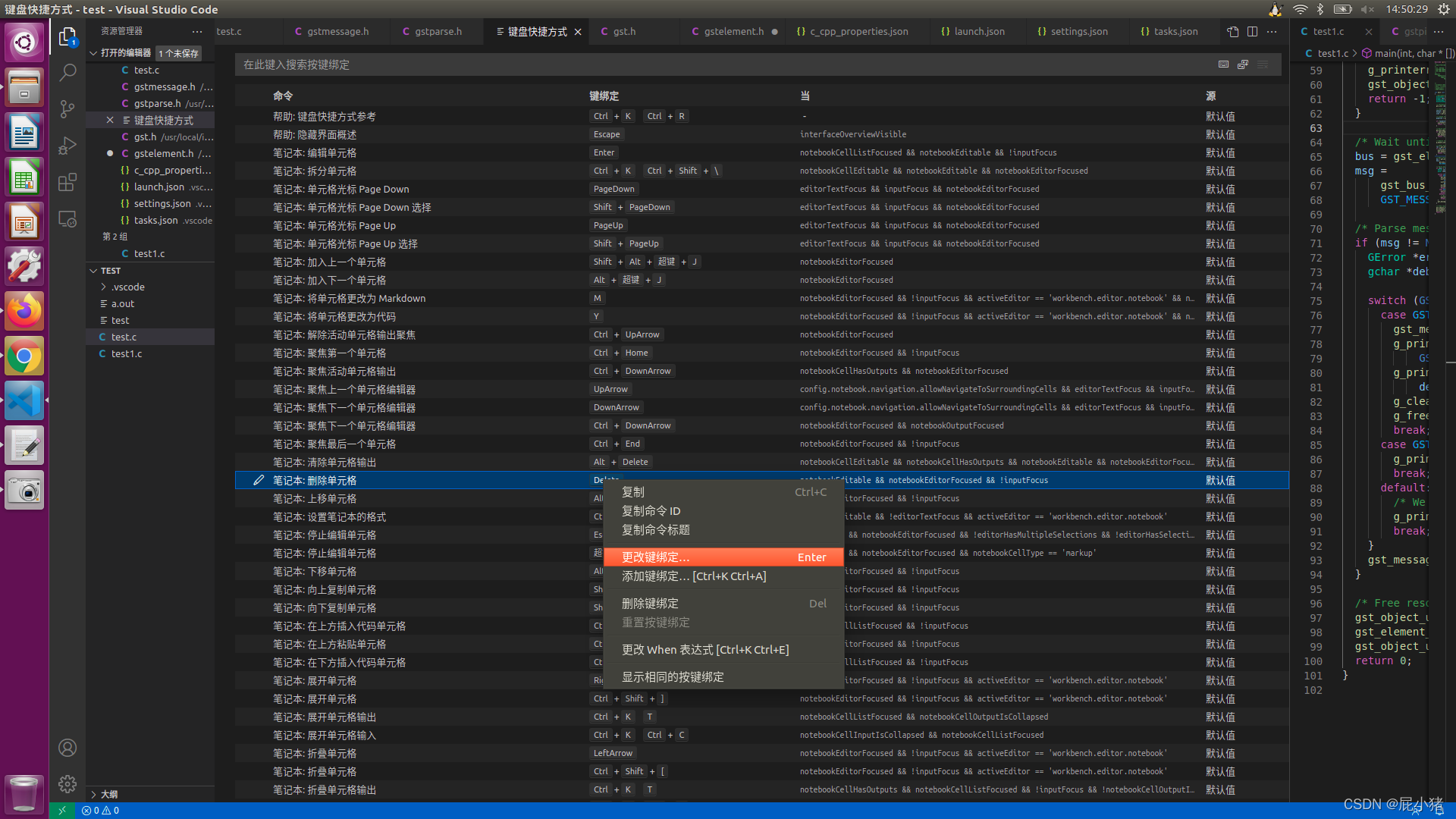
Task: Click the sort by precedence icon
Action: [1242, 64]
